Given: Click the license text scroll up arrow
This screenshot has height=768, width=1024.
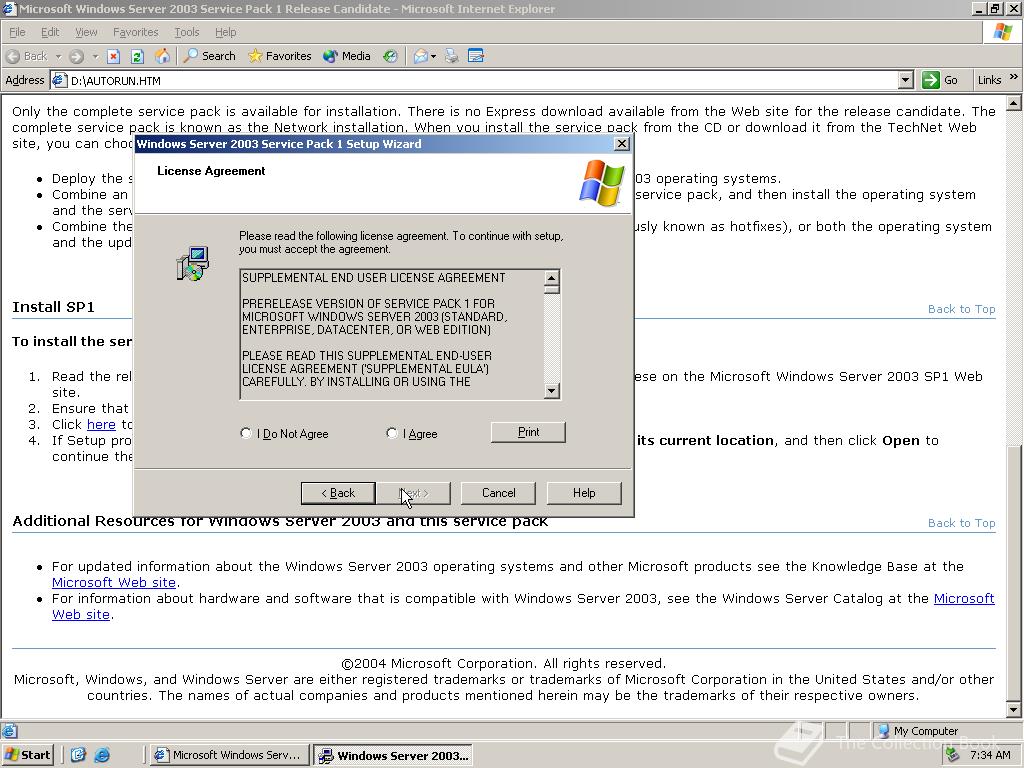Looking at the screenshot, I should 552,278.
